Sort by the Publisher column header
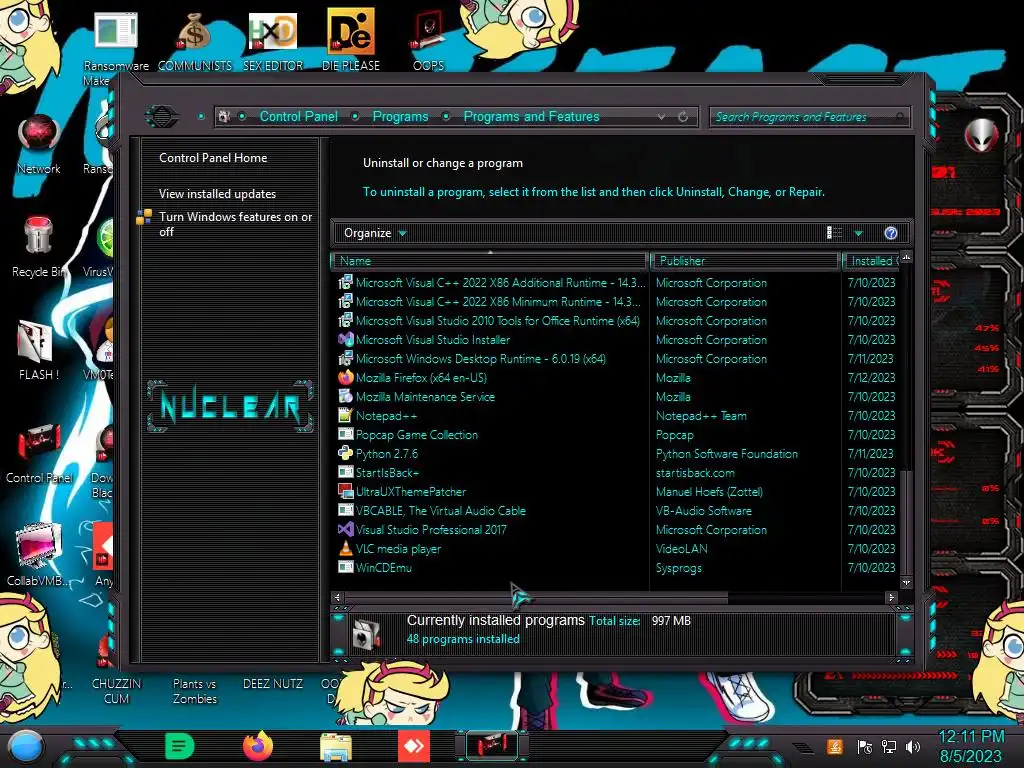 744,261
